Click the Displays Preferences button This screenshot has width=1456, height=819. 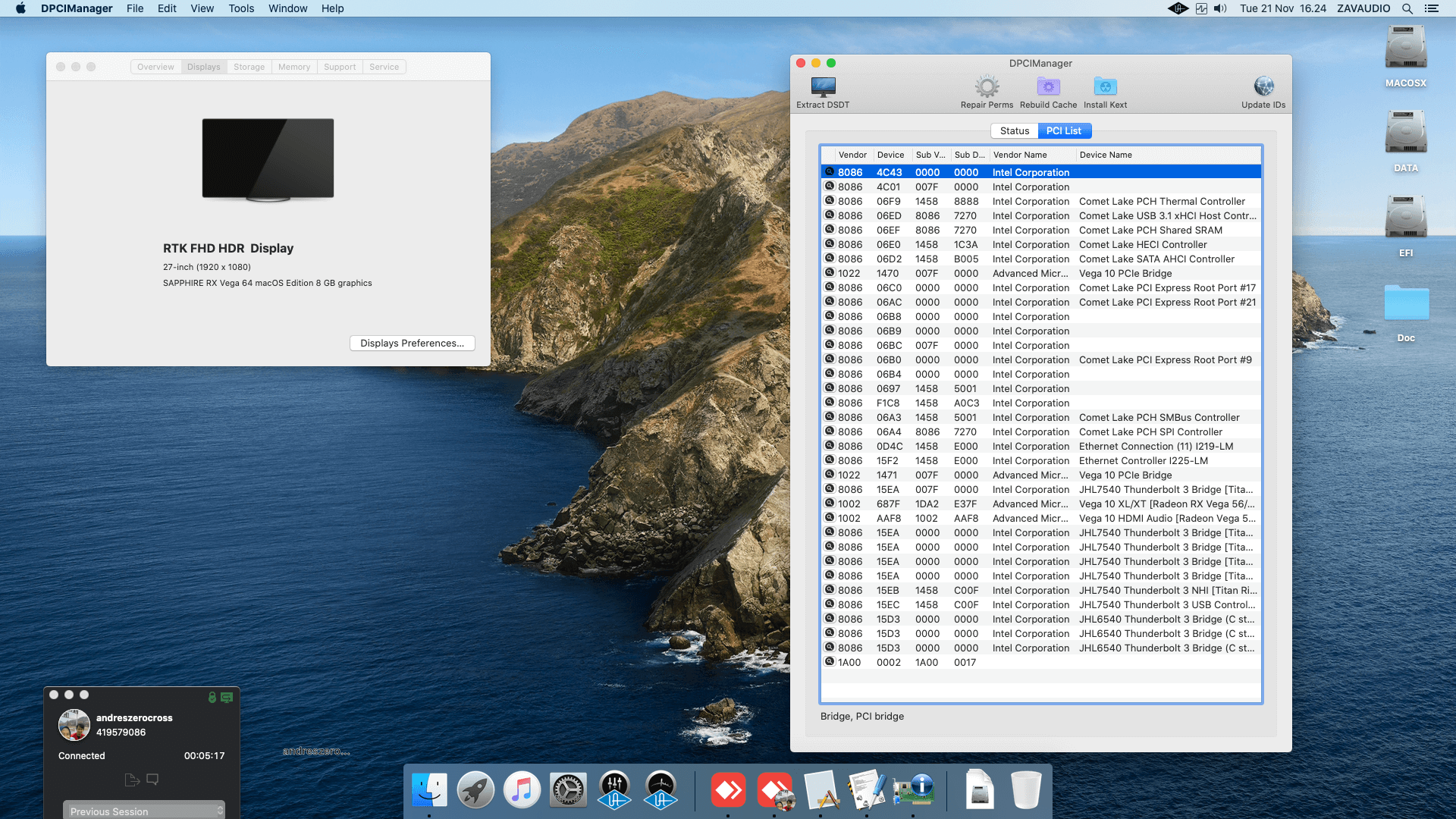point(413,343)
